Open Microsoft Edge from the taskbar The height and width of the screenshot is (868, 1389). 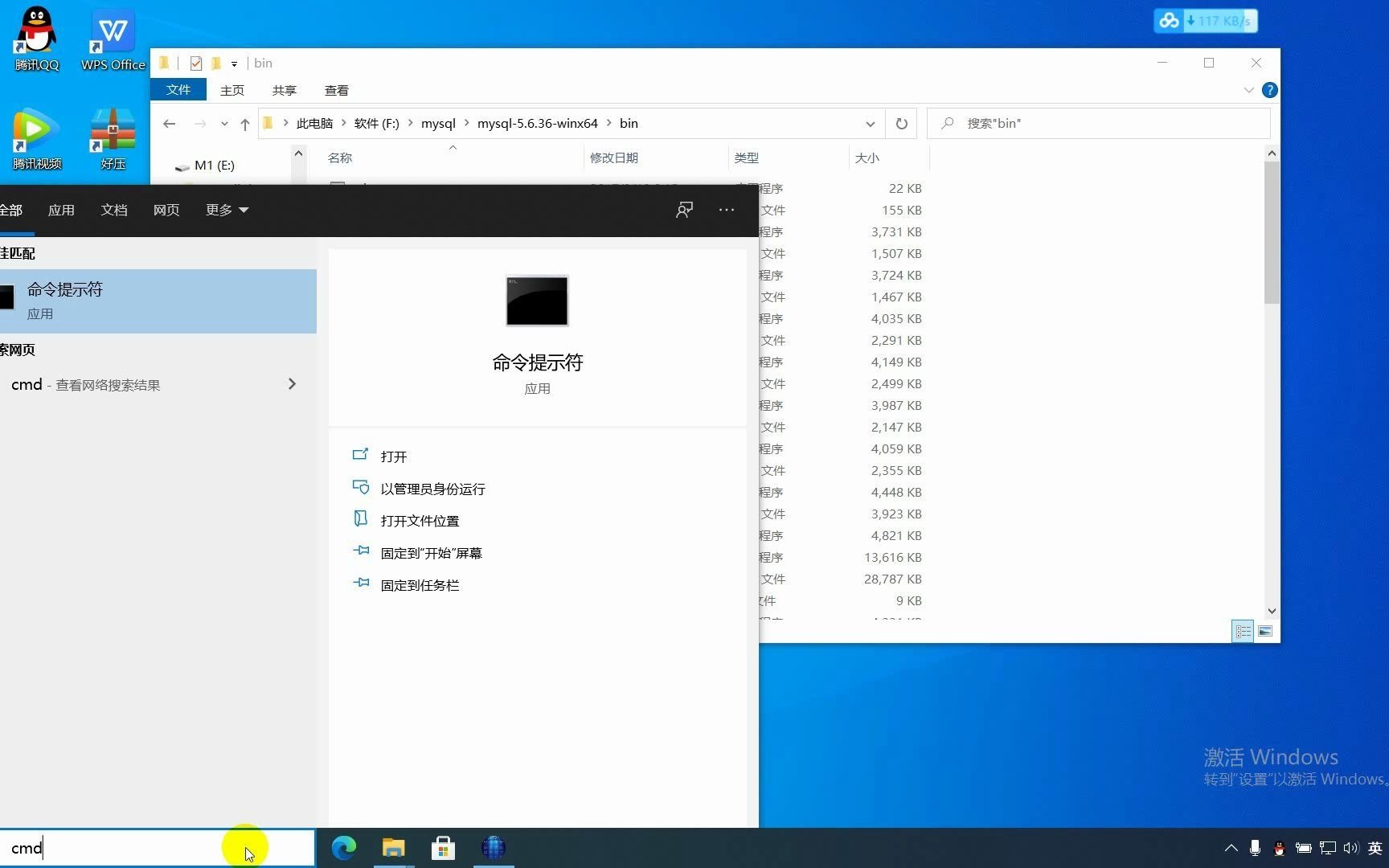tap(344, 847)
